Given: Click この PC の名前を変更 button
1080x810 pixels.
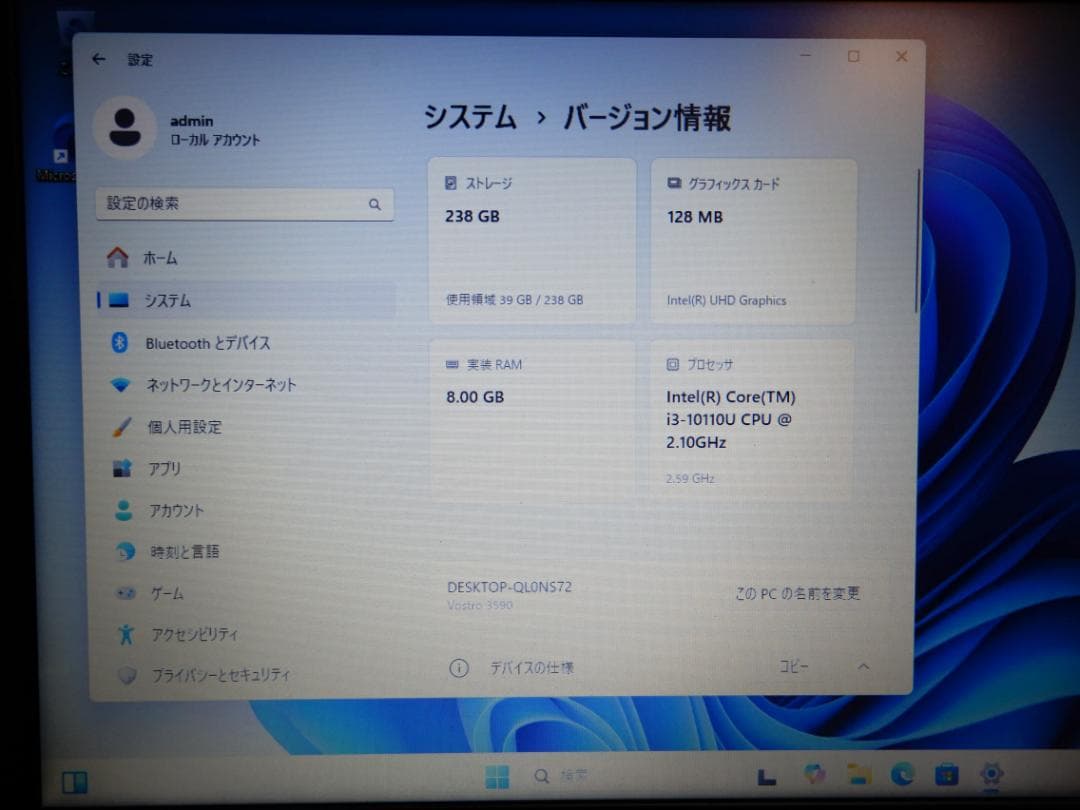Looking at the screenshot, I should coord(798,594).
